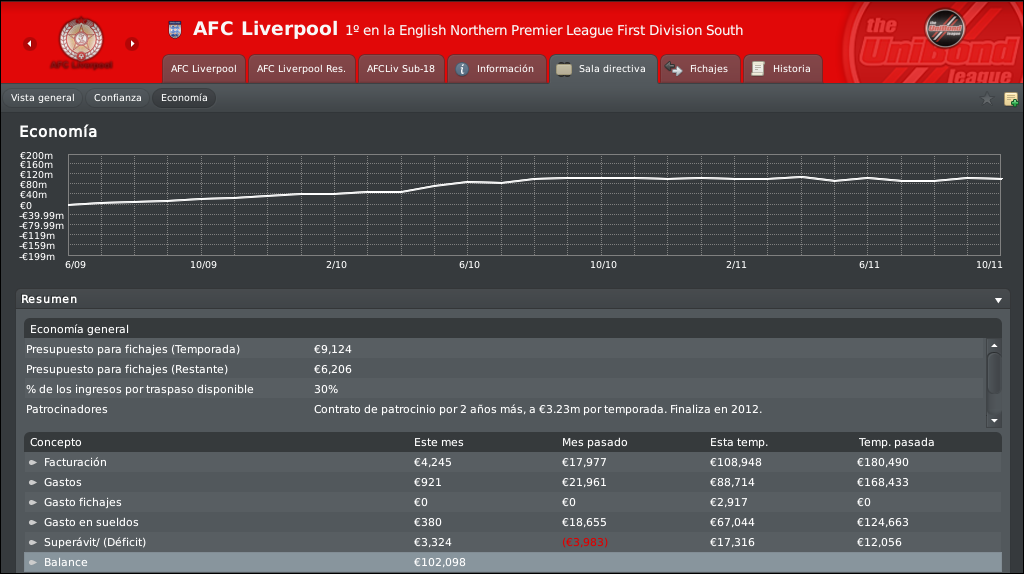The width and height of the screenshot is (1024, 574).
Task: Click scroll up arrow in Economía general
Action: (x=994, y=345)
